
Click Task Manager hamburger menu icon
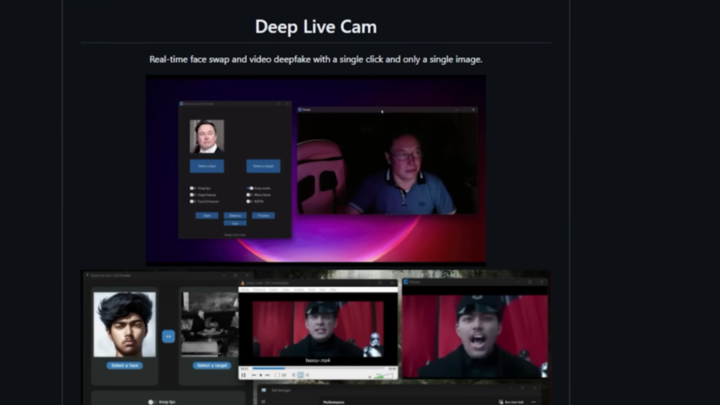263,402
